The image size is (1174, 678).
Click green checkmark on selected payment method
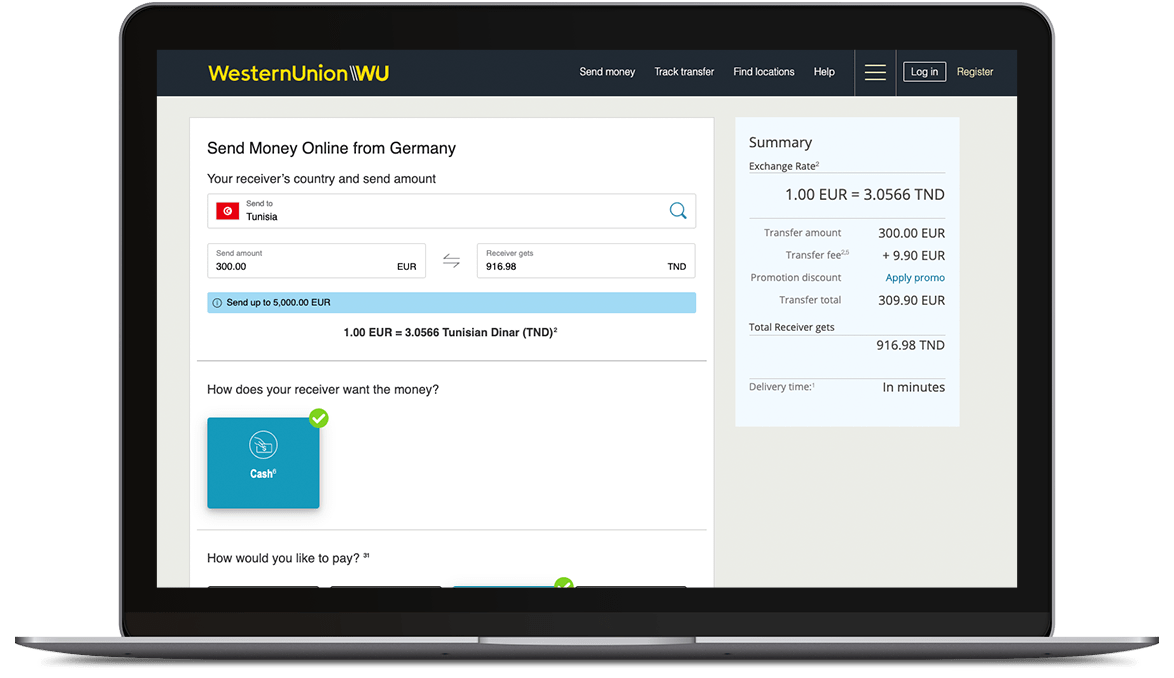coord(564,584)
